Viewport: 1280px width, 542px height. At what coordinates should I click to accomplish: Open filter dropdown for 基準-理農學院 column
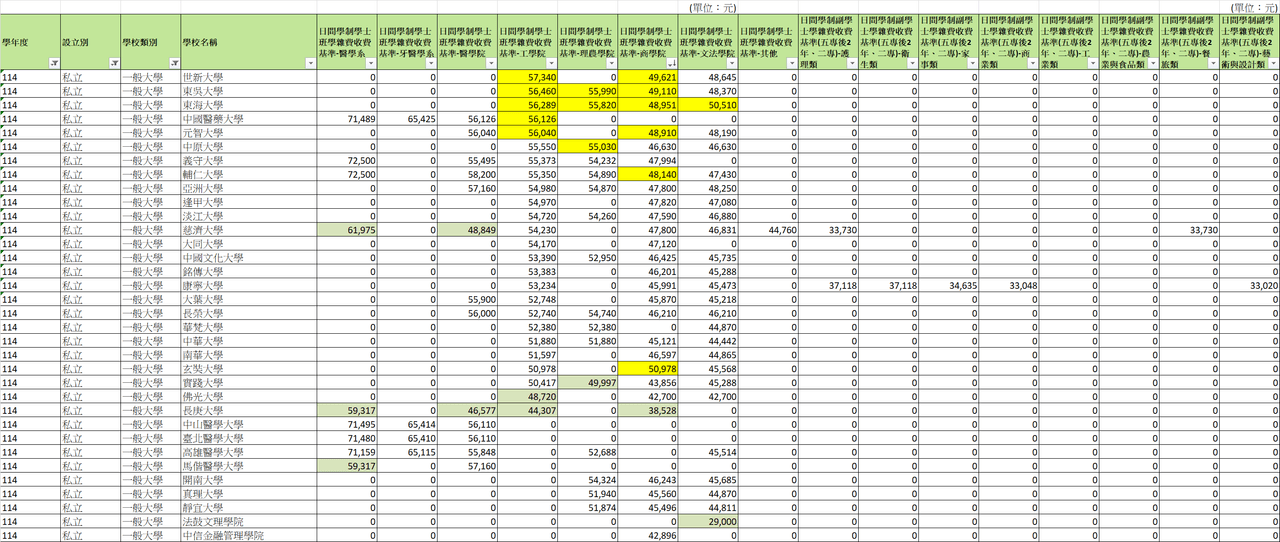(611, 63)
